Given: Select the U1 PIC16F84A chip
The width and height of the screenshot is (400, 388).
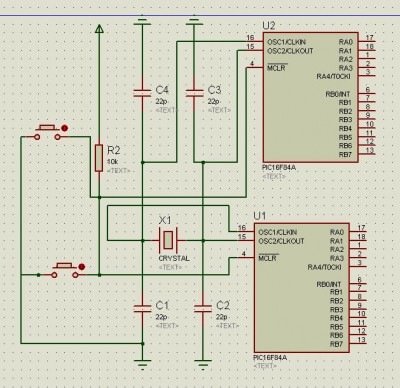Looking at the screenshot, I should pos(302,288).
